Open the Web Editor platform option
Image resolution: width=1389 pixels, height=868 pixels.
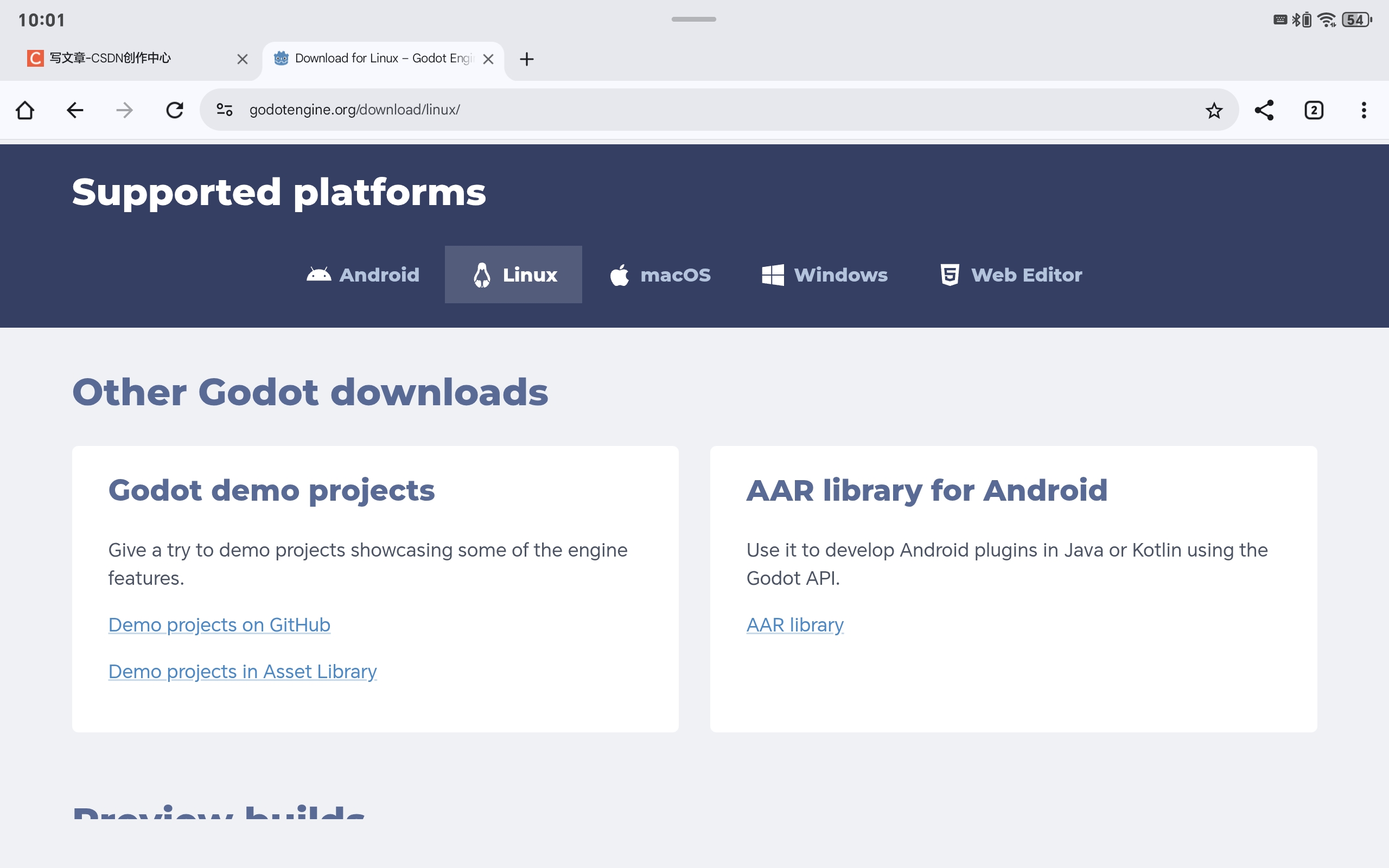pyautogui.click(x=1011, y=275)
